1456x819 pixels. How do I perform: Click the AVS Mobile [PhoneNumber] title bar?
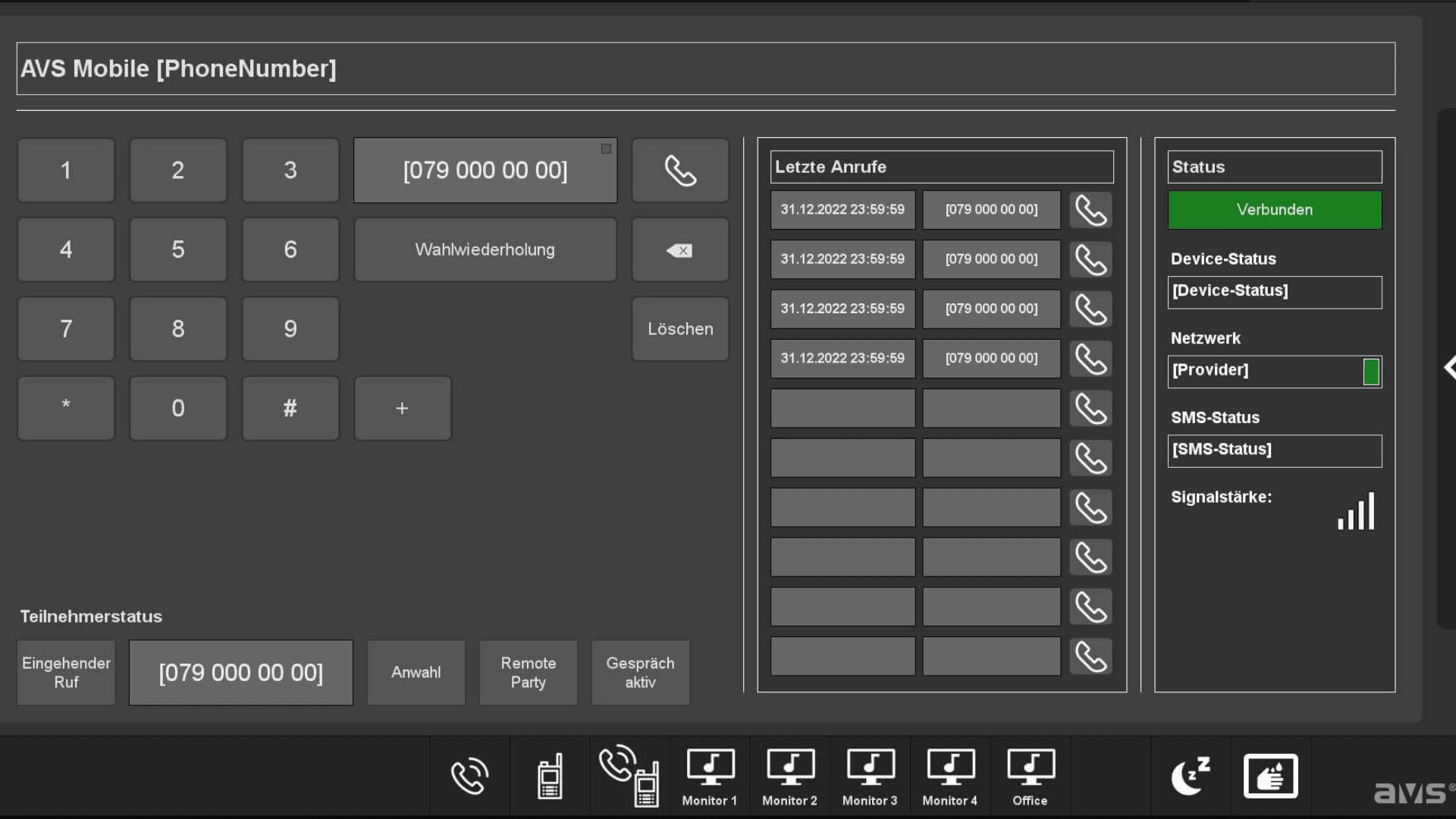click(706, 68)
